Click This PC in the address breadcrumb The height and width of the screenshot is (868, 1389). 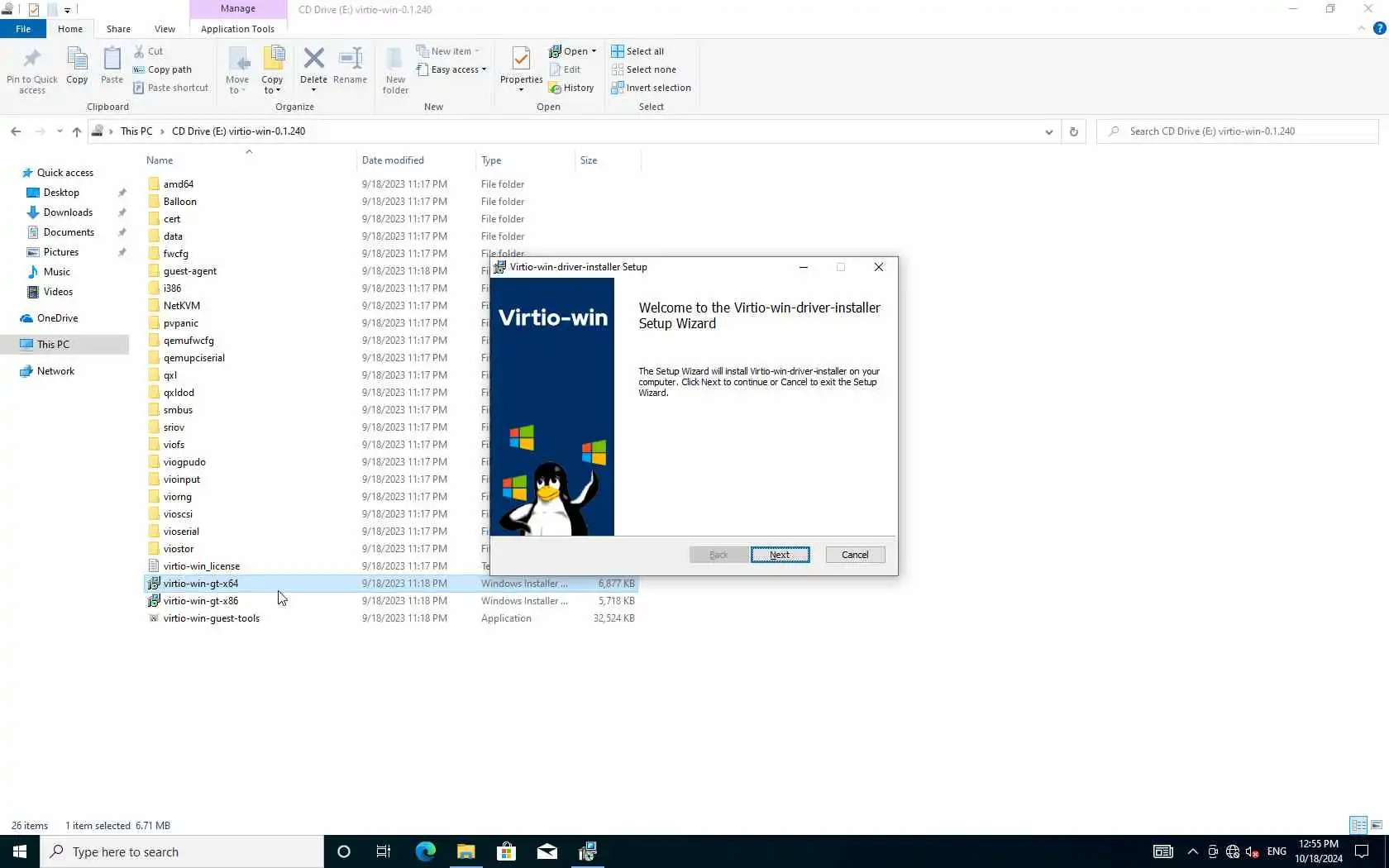point(136,131)
